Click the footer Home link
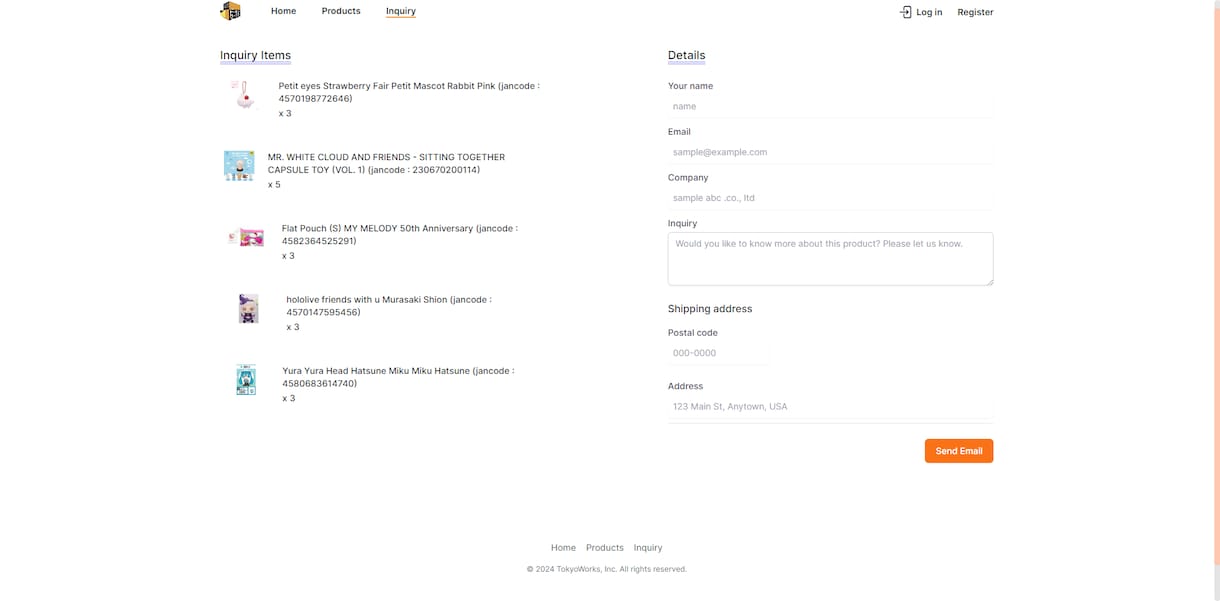Viewport: 1220px width, 601px height. click(563, 548)
